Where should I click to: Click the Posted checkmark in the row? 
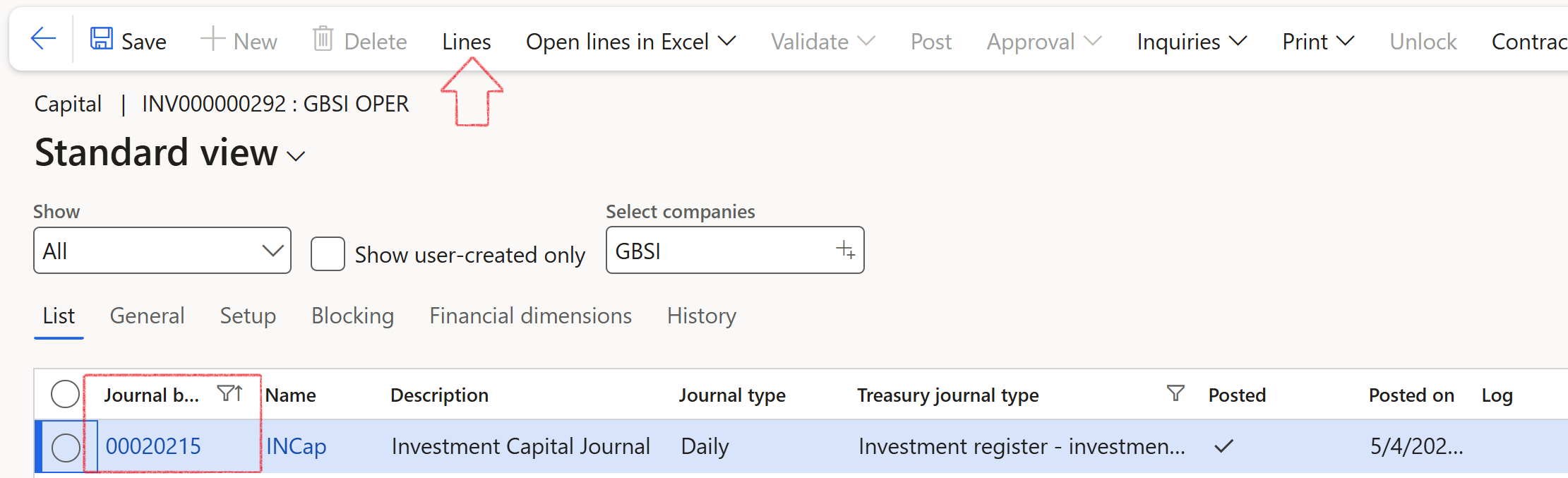tap(1223, 446)
